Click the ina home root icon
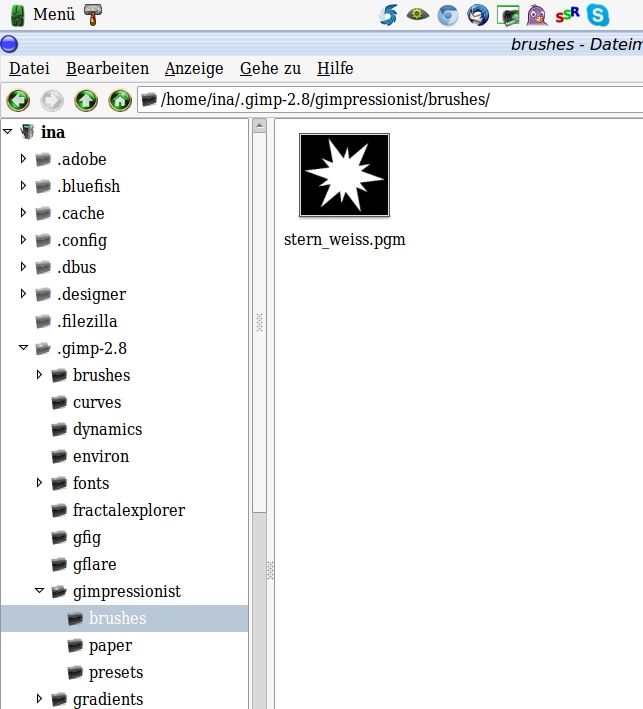 [28, 132]
